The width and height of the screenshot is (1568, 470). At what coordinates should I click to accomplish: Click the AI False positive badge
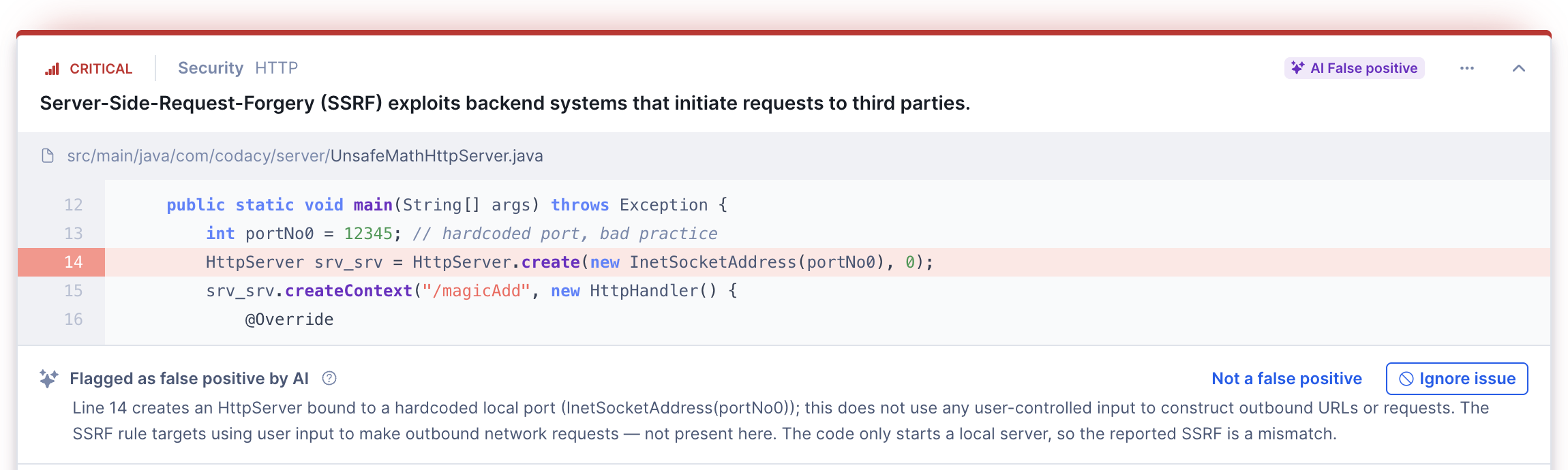pyautogui.click(x=1355, y=68)
